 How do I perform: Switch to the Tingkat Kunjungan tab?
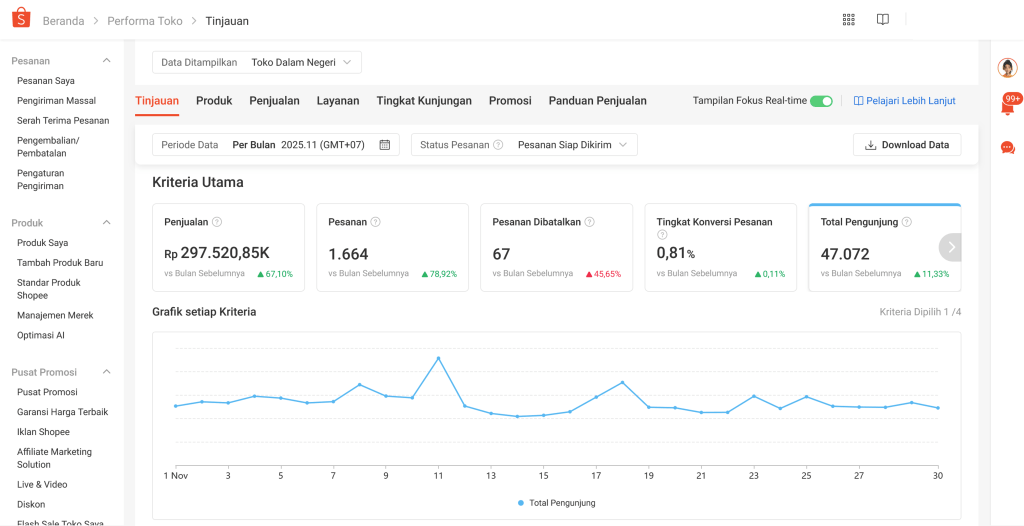pos(424,101)
